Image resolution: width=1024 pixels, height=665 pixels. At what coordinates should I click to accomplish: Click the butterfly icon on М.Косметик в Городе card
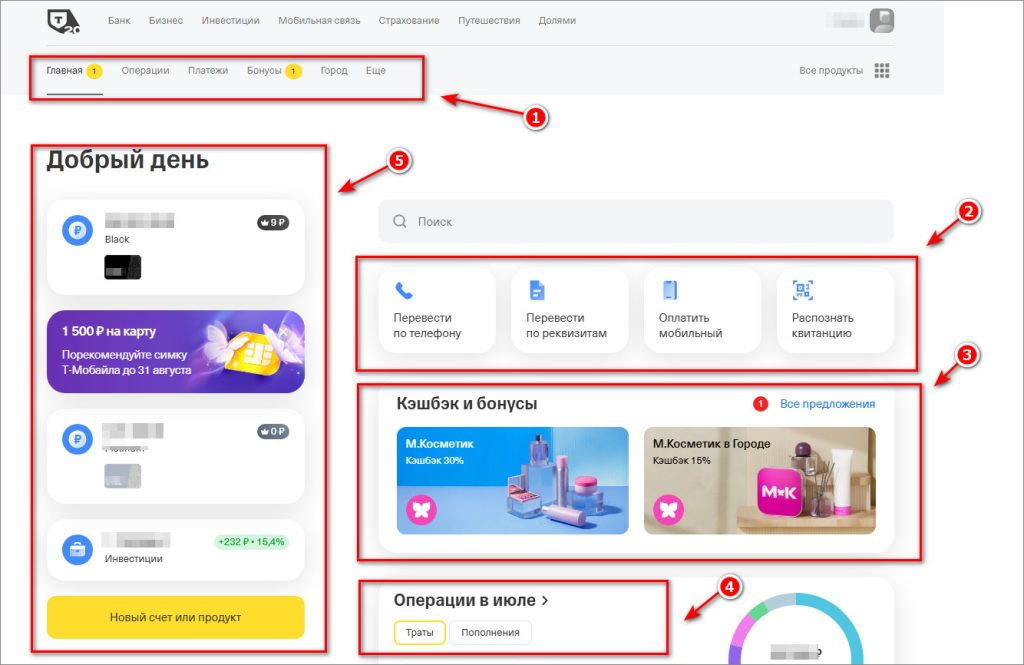point(668,510)
